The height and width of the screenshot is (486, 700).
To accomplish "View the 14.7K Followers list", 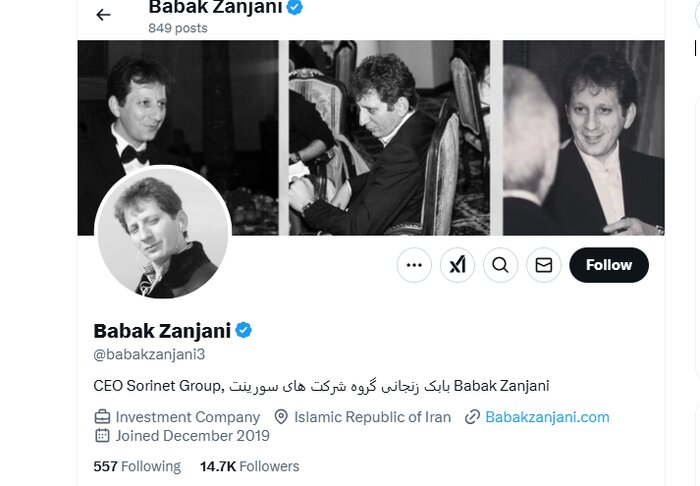I will point(249,466).
